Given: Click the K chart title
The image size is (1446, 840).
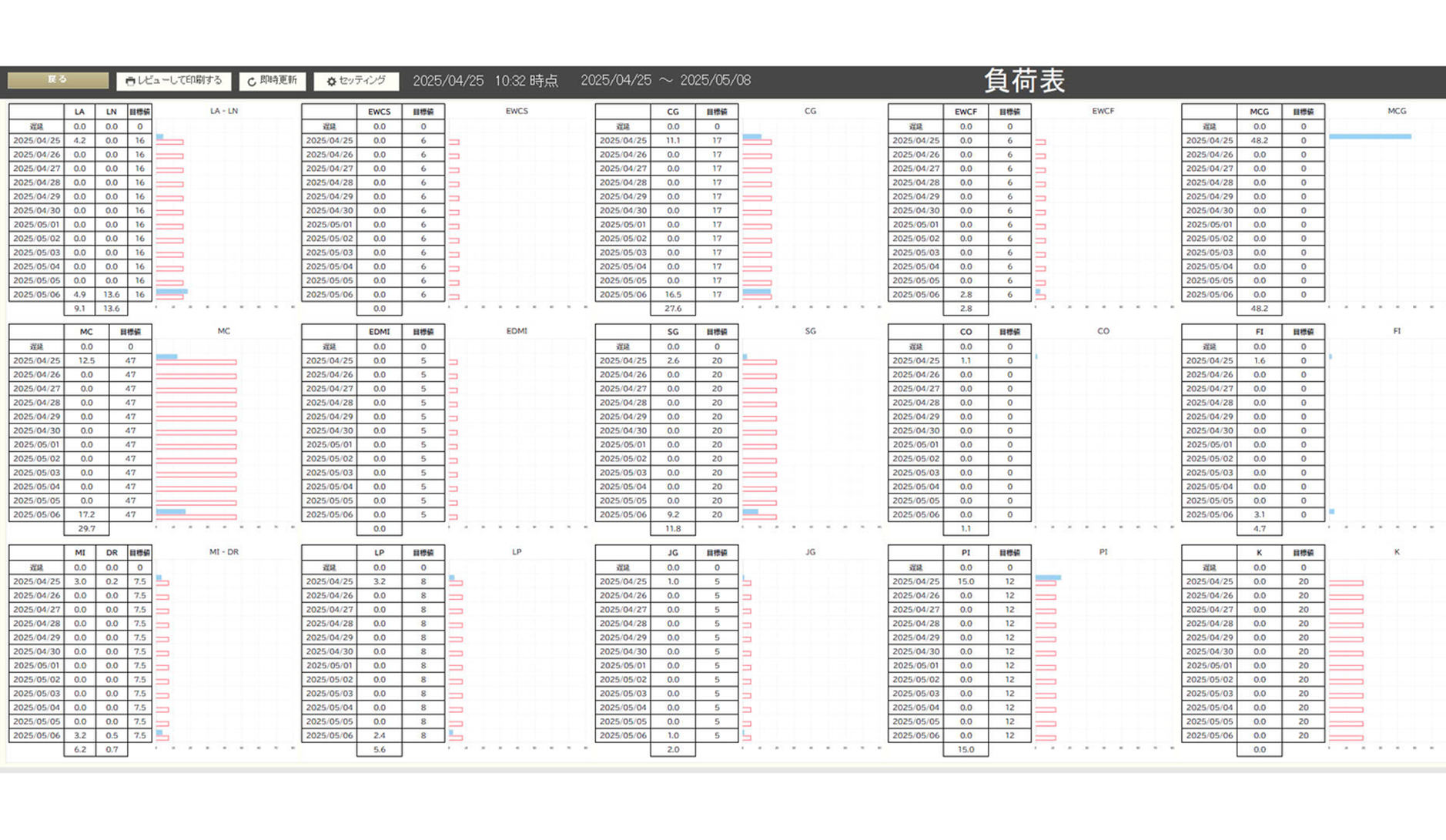Looking at the screenshot, I should coord(1397,552).
